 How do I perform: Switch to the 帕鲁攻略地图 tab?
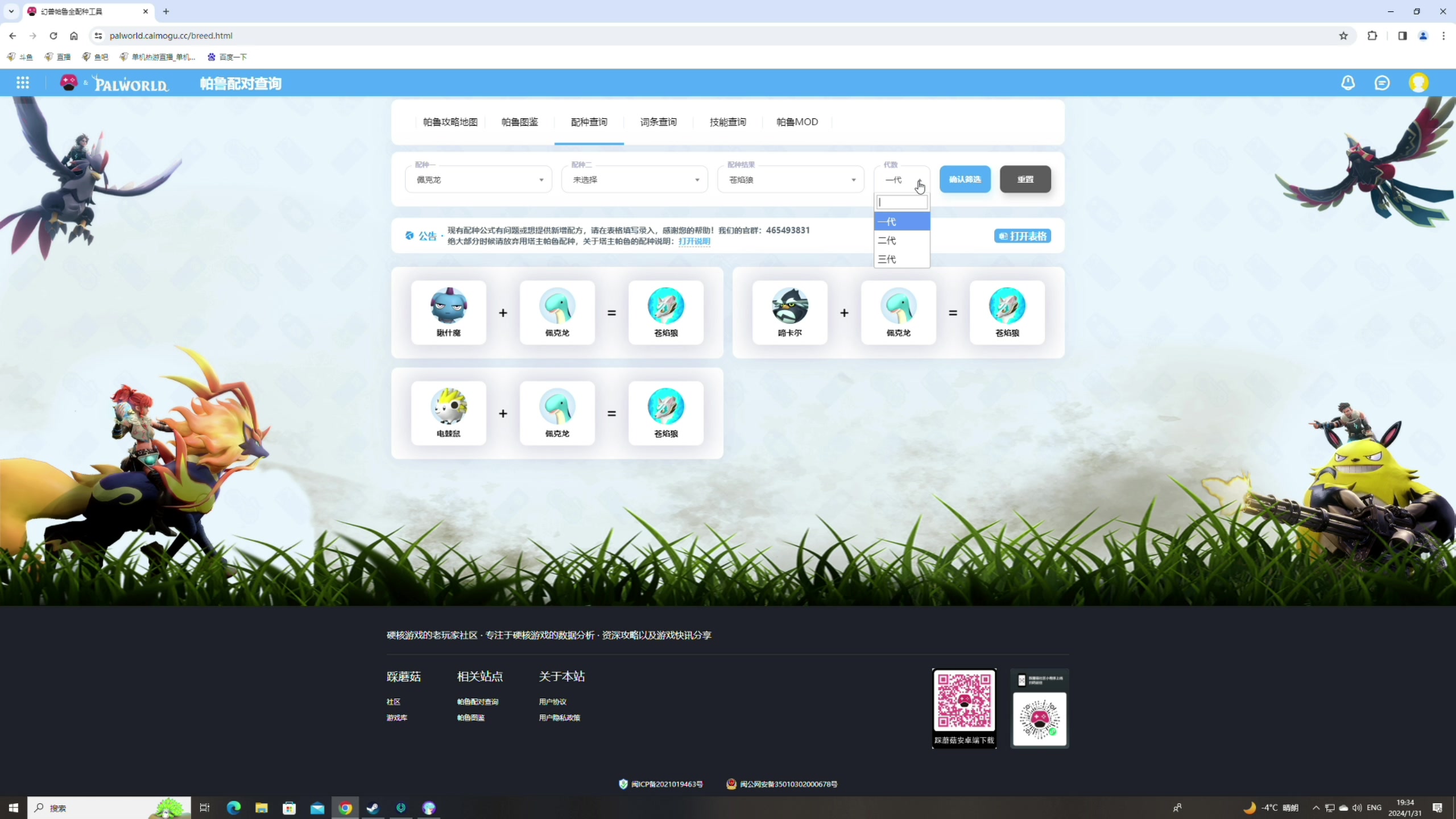click(450, 122)
